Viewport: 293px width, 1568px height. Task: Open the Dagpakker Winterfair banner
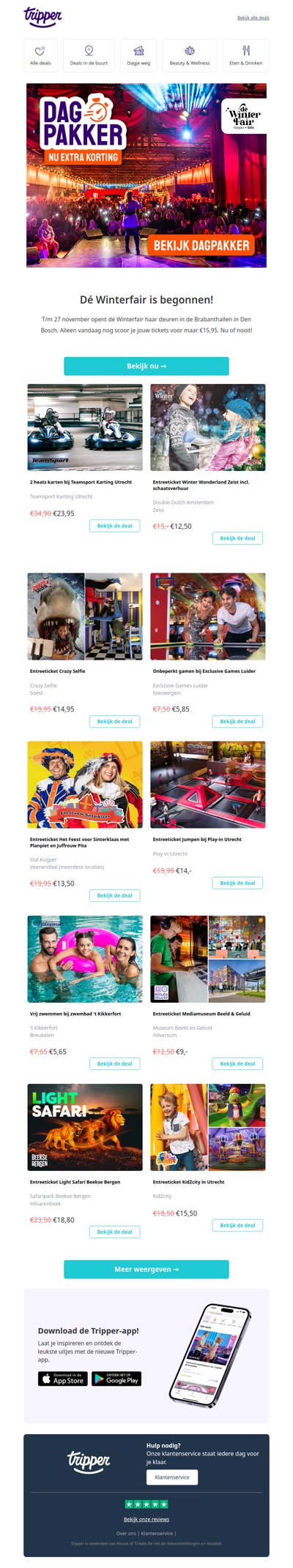(146, 176)
